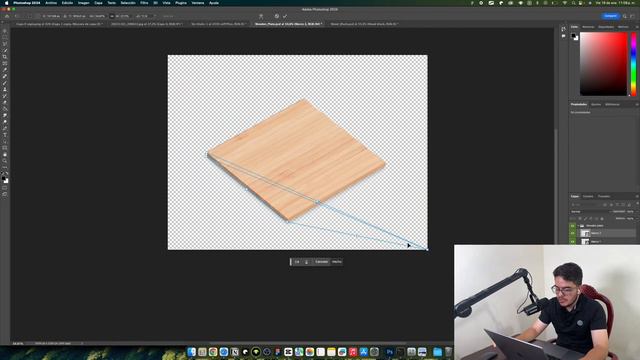
Task: Switch to the Ajustes tab
Action: [596, 104]
